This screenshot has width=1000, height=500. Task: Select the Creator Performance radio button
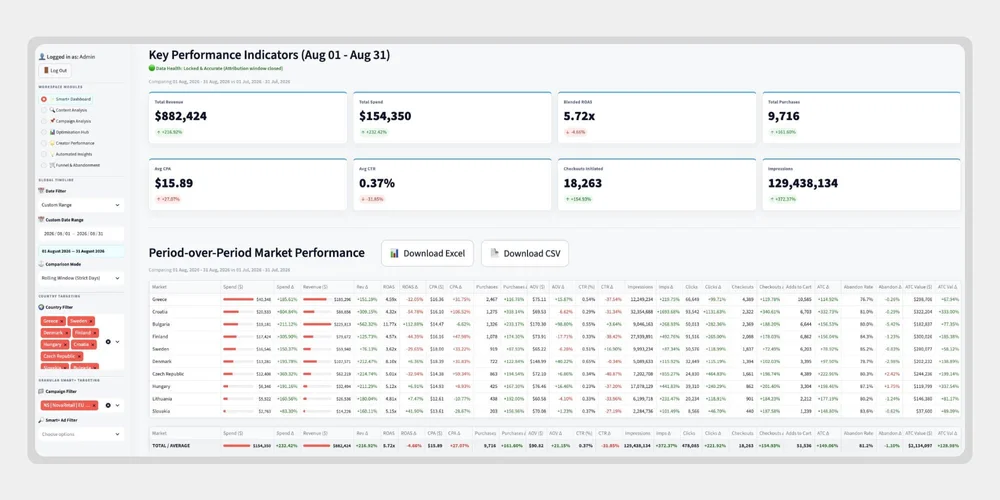click(x=44, y=143)
